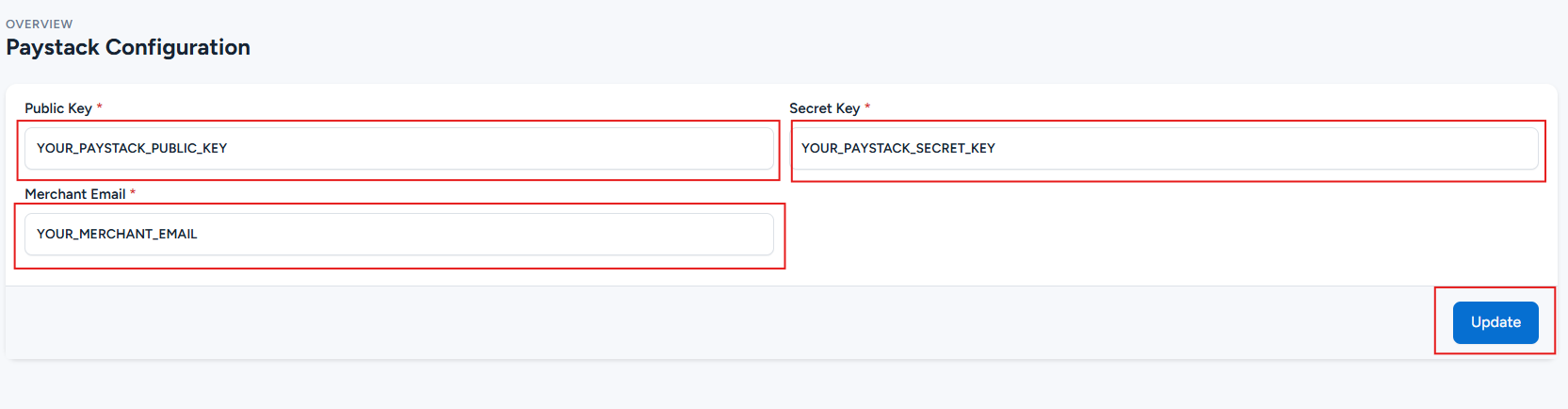This screenshot has height=409, width=1568.
Task: Click the YOUR_PAYSTACK_PUBLIC_KEY value text
Action: click(x=132, y=149)
